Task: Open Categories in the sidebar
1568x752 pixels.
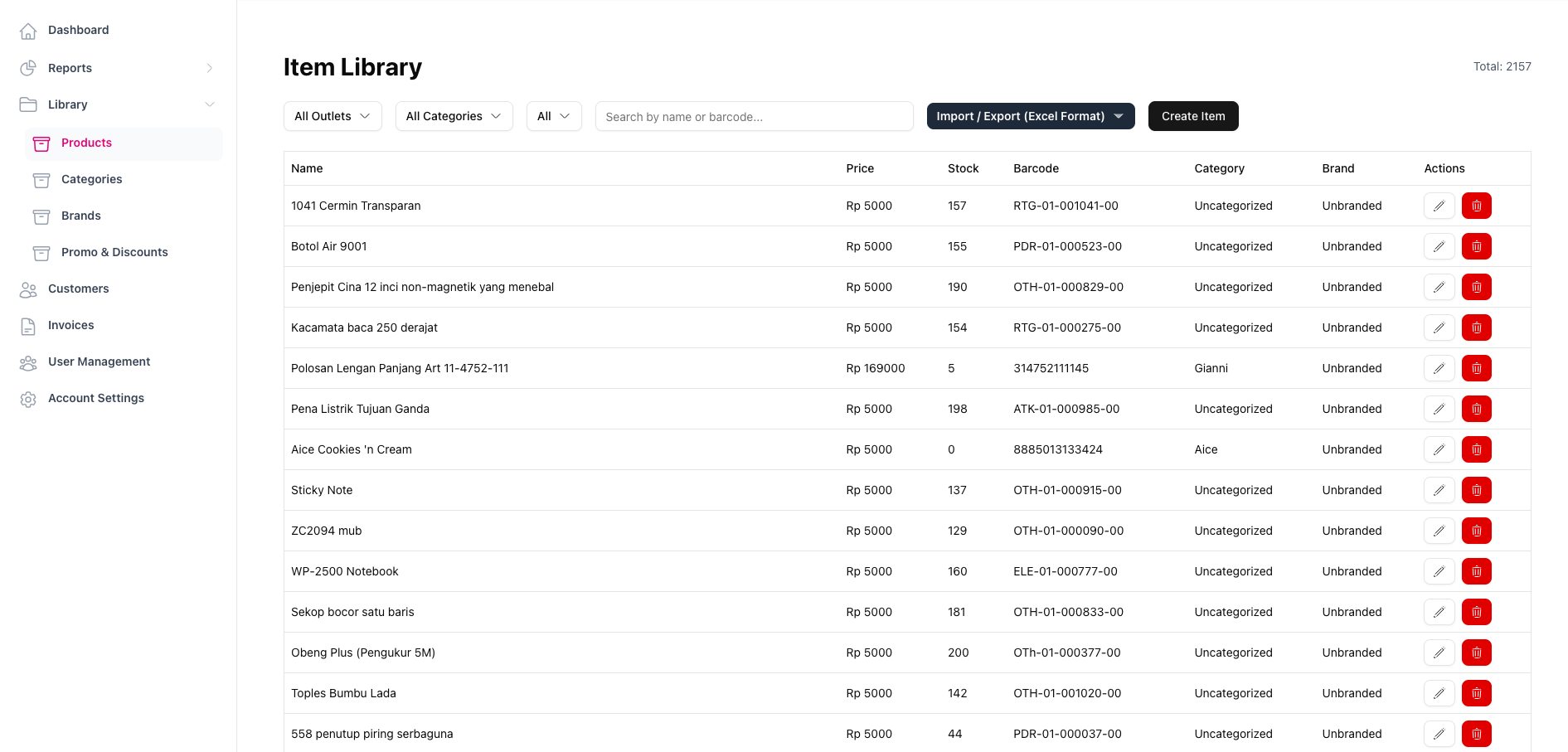Action: coord(91,179)
